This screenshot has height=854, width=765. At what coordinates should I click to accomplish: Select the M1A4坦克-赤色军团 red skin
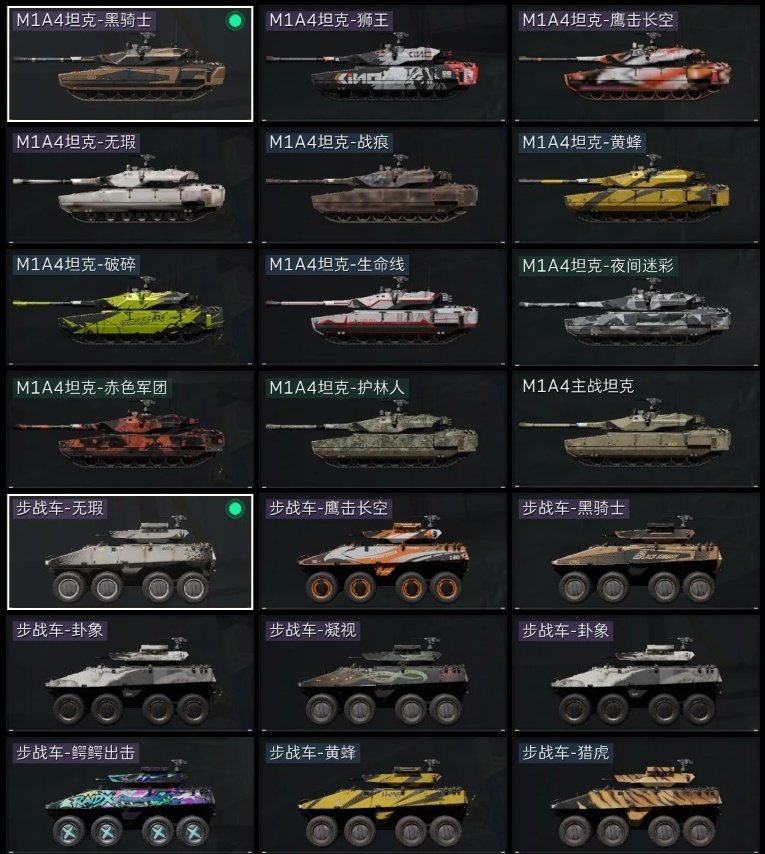pos(130,429)
